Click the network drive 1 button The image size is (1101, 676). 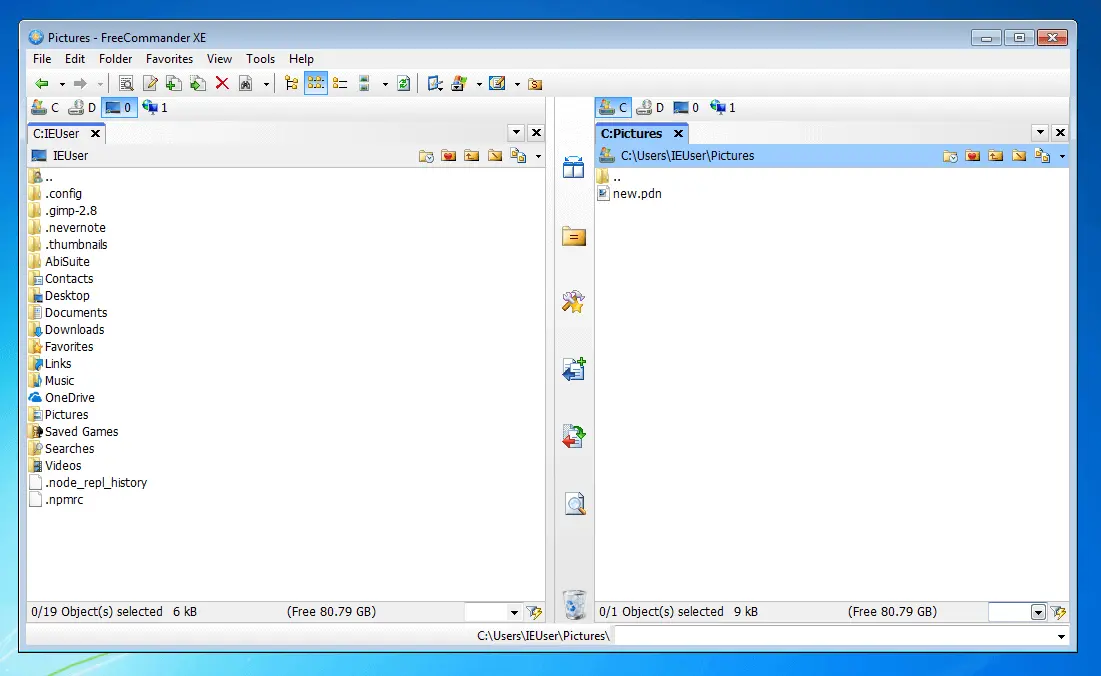(x=155, y=107)
